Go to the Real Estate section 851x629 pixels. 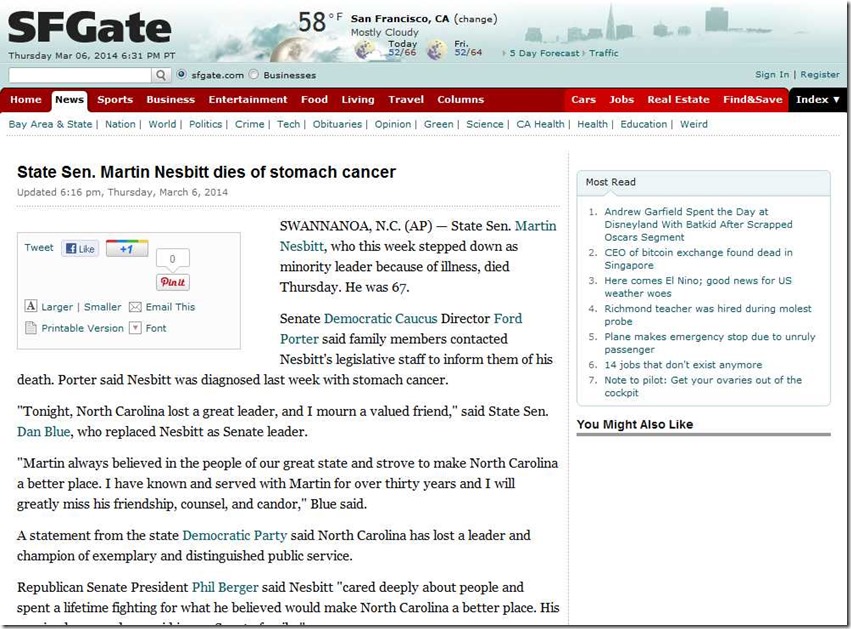click(679, 100)
